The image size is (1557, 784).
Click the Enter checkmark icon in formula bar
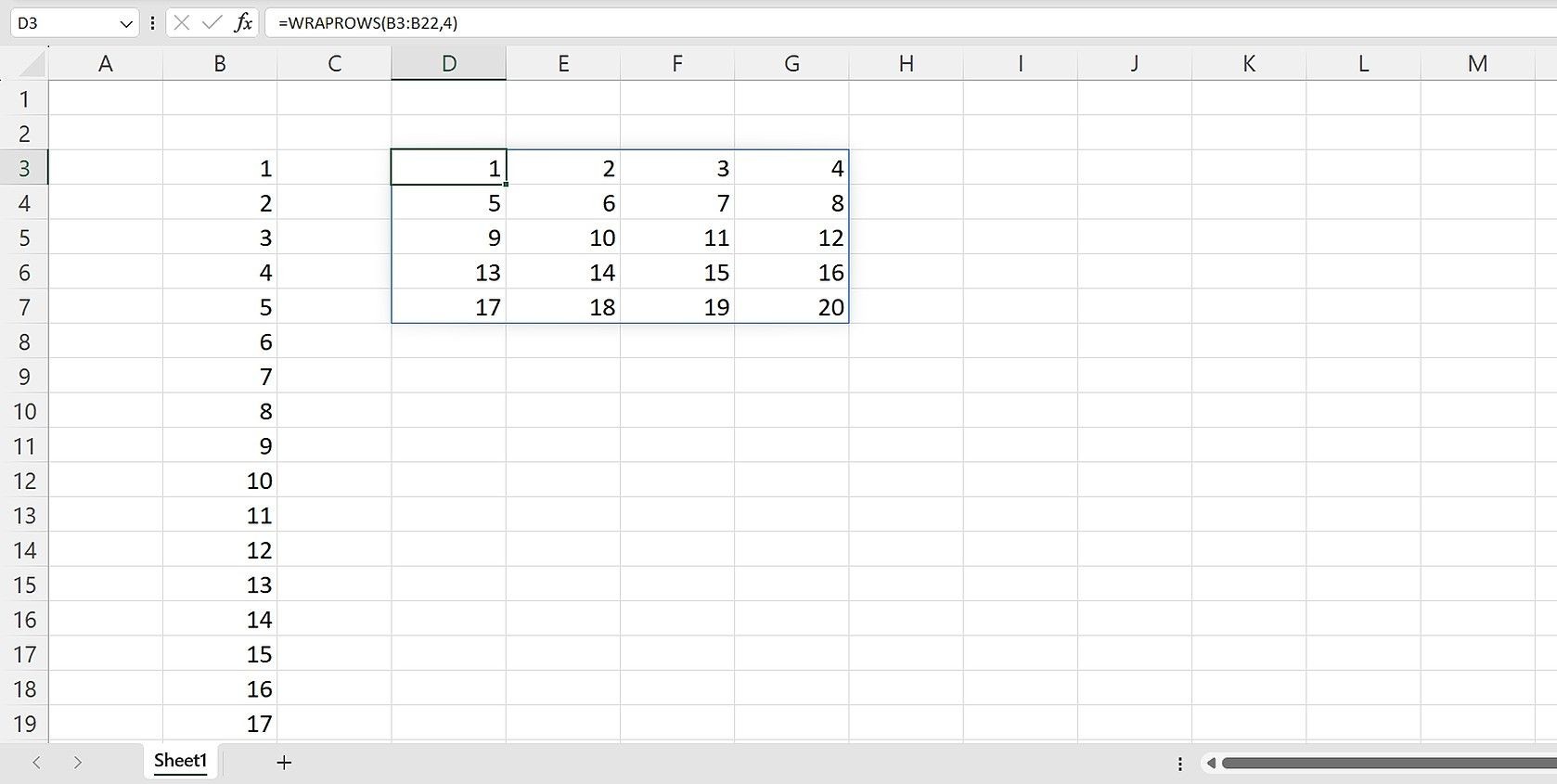[x=212, y=22]
